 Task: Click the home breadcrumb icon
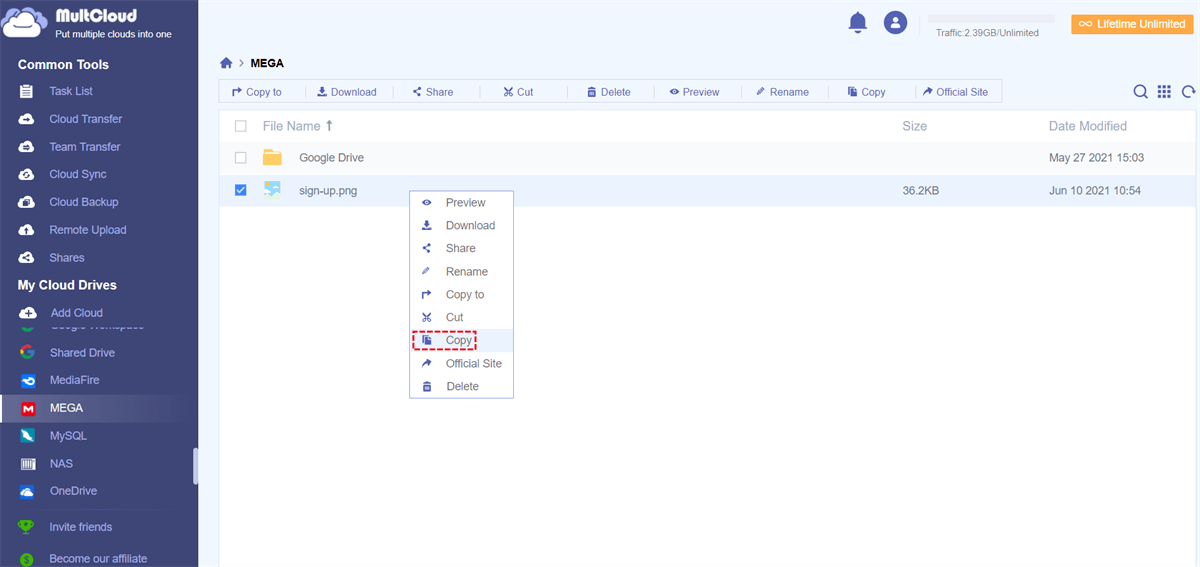226,63
